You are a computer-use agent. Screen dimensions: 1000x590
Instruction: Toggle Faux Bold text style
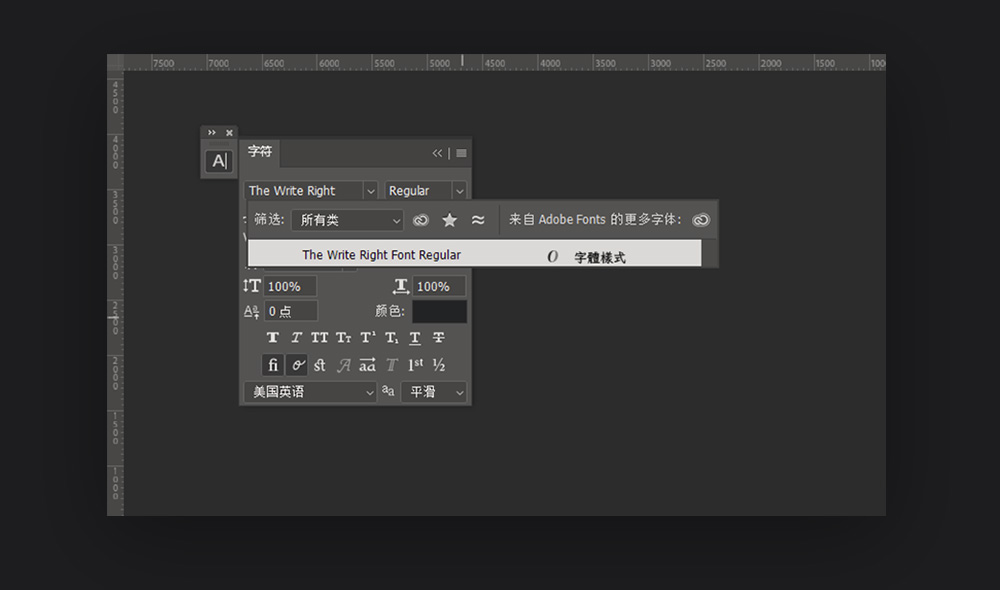click(x=272, y=338)
